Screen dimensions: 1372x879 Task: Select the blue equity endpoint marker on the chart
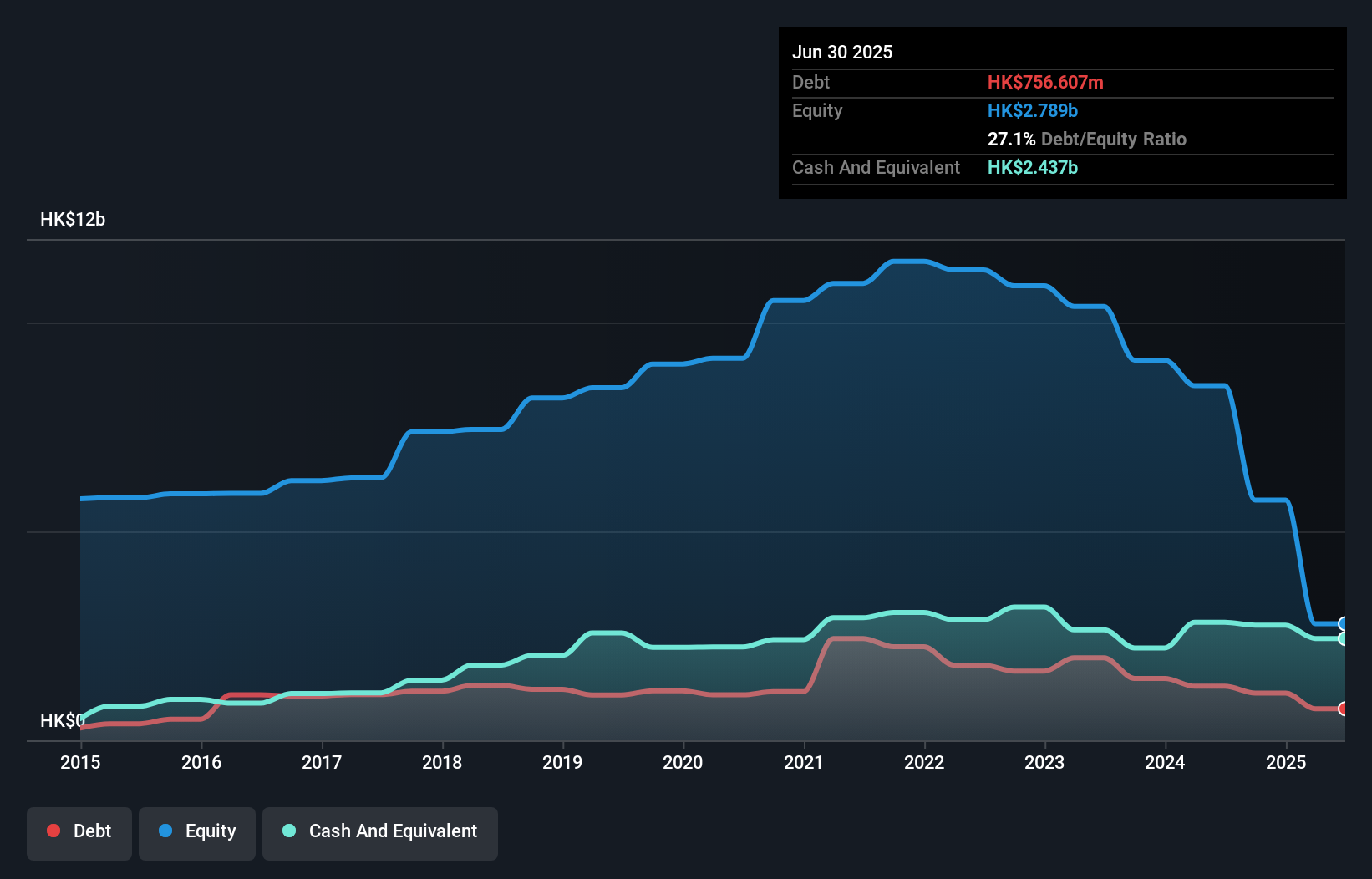coord(1343,623)
